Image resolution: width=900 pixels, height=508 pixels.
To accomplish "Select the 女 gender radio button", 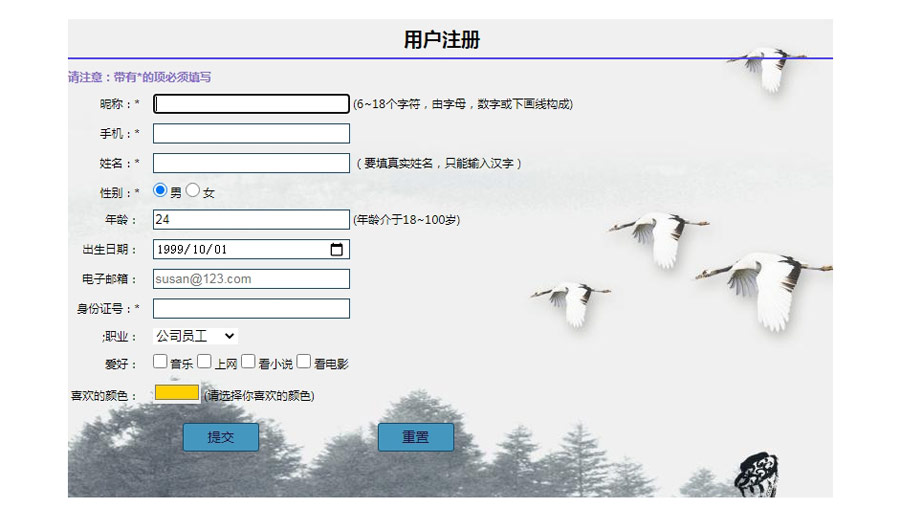I will pos(192,190).
